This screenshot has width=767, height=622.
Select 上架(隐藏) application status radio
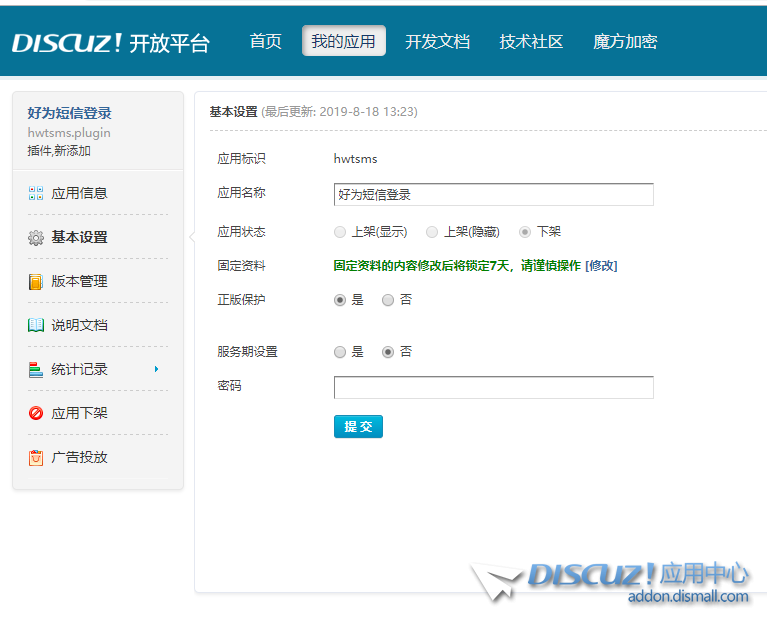click(x=432, y=232)
